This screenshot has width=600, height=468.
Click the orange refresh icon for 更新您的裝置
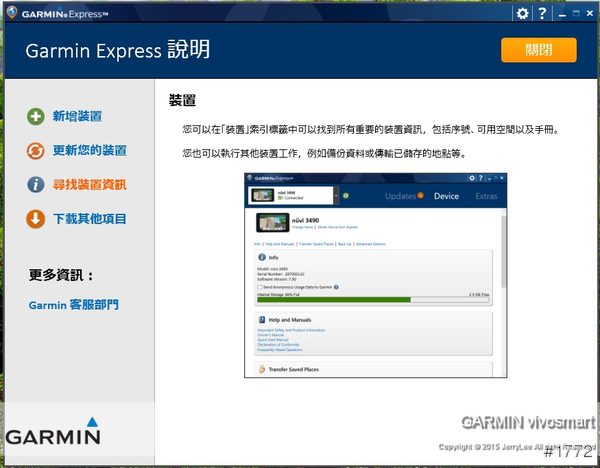36,150
